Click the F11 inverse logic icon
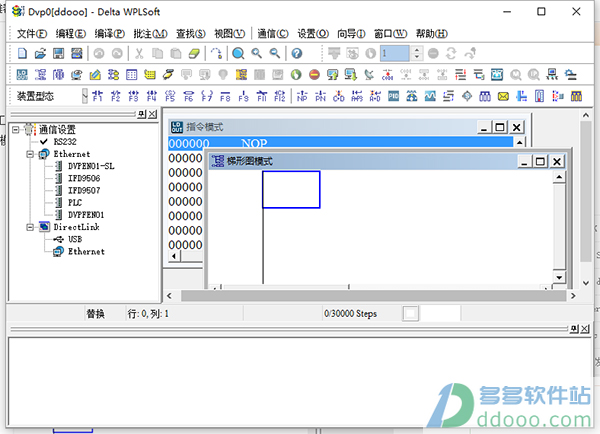Screen dimensions: 600x434 tap(262, 96)
